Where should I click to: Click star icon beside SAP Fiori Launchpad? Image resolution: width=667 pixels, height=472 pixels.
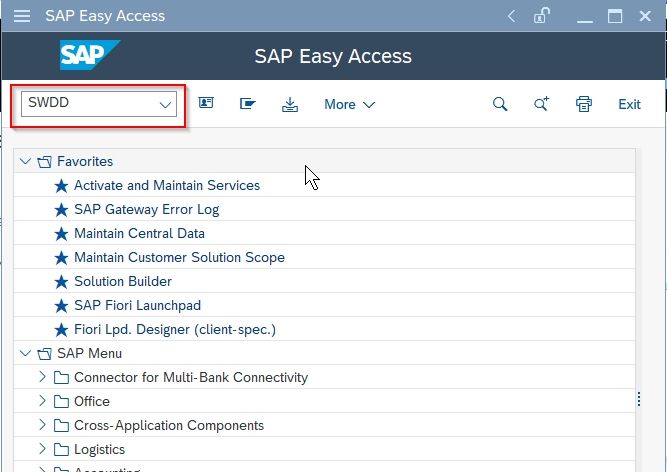pyautogui.click(x=61, y=305)
